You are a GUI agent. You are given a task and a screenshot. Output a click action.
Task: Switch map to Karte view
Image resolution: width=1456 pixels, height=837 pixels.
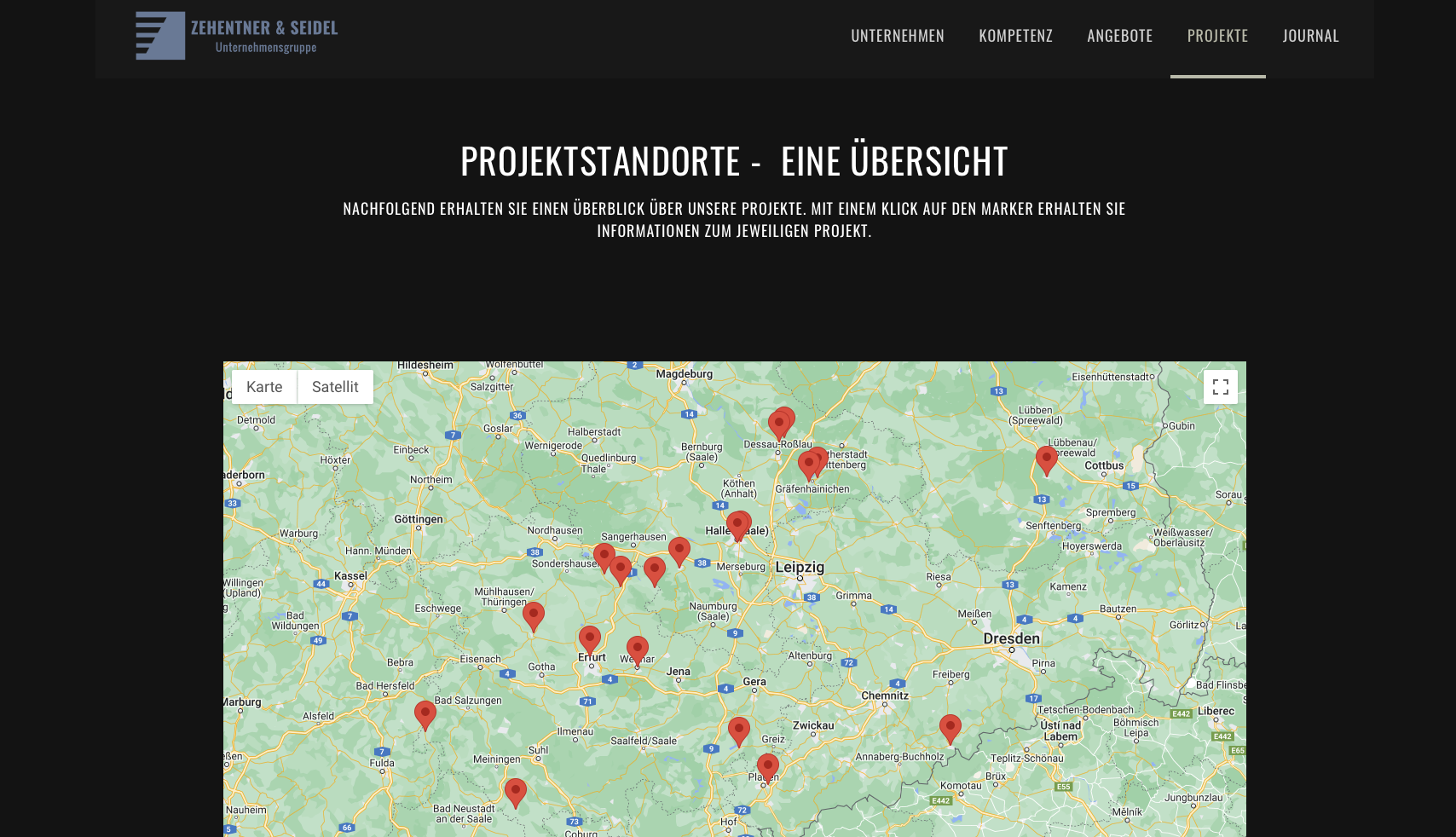click(x=264, y=387)
